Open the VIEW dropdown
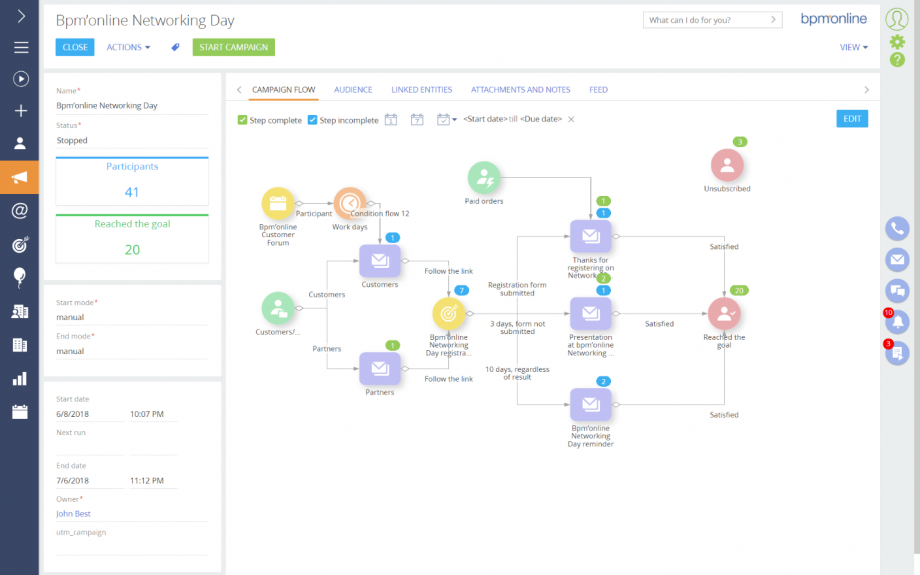The image size is (920, 575). tap(853, 47)
